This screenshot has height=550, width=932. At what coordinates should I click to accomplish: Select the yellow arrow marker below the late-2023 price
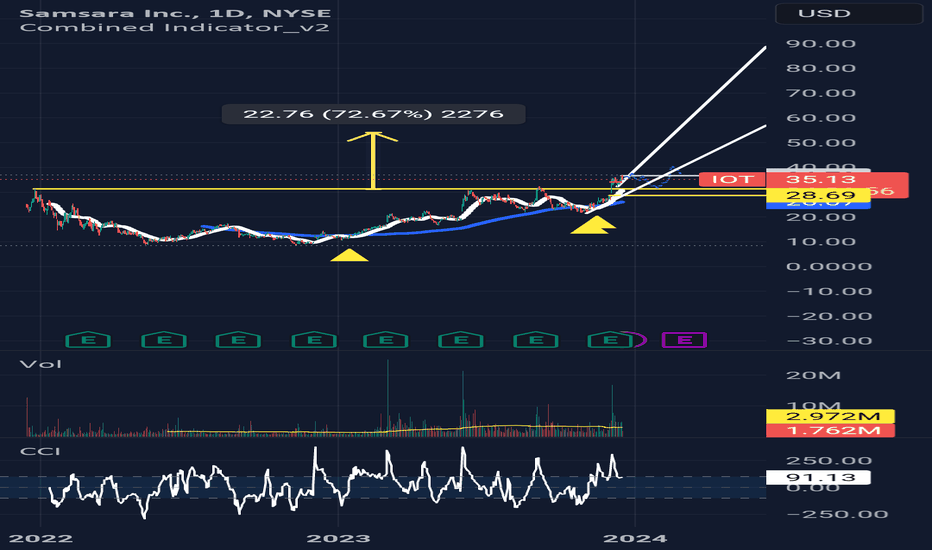[593, 225]
